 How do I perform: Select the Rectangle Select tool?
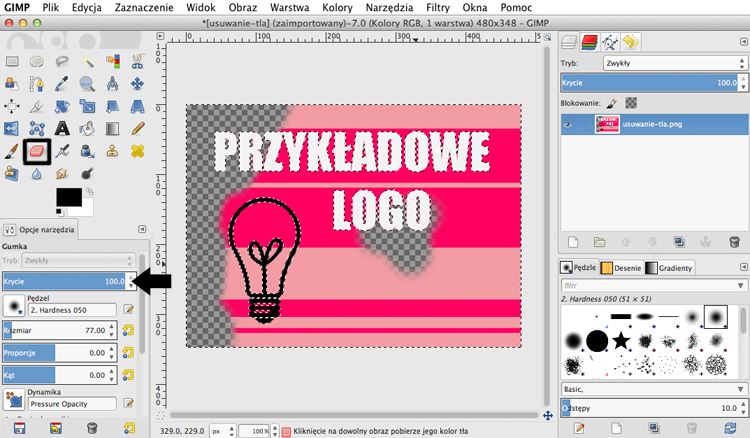point(12,61)
